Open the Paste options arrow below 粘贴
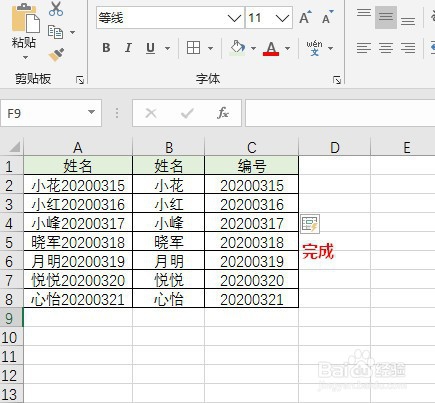This screenshot has height=403, width=435. click(x=25, y=58)
